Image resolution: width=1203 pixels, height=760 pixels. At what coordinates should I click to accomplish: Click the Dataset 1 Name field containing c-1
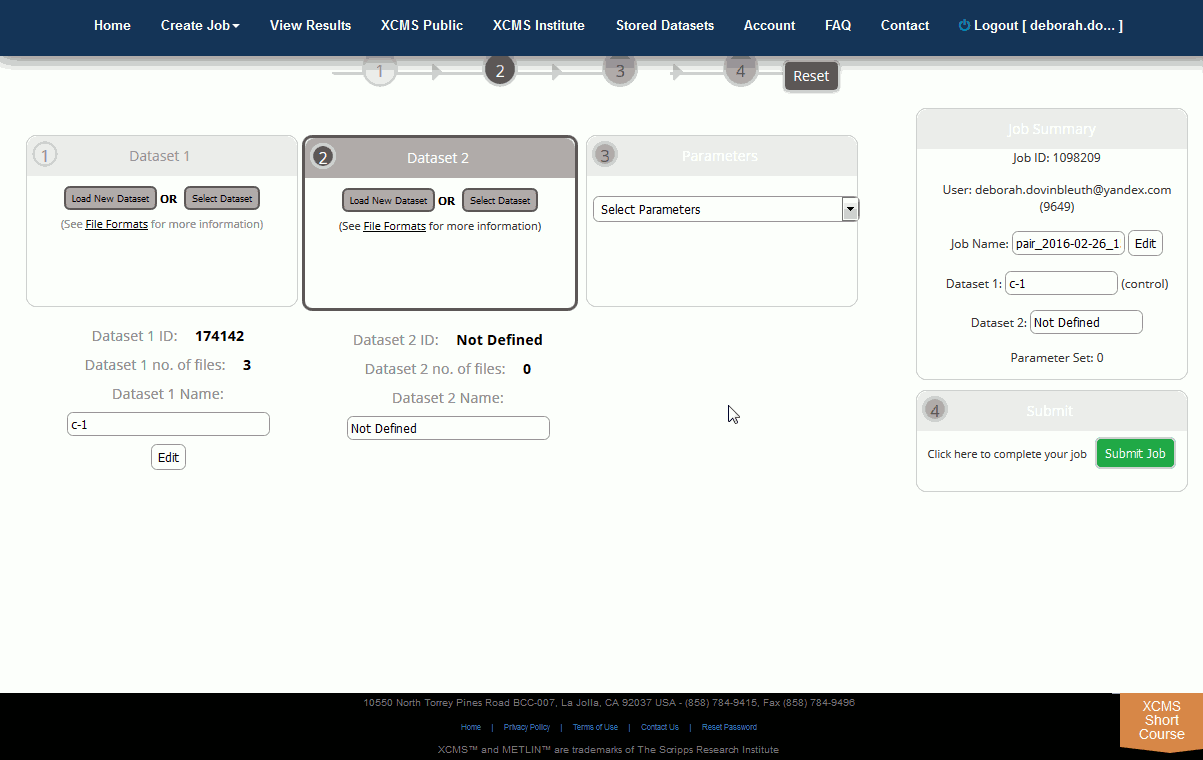tap(168, 424)
